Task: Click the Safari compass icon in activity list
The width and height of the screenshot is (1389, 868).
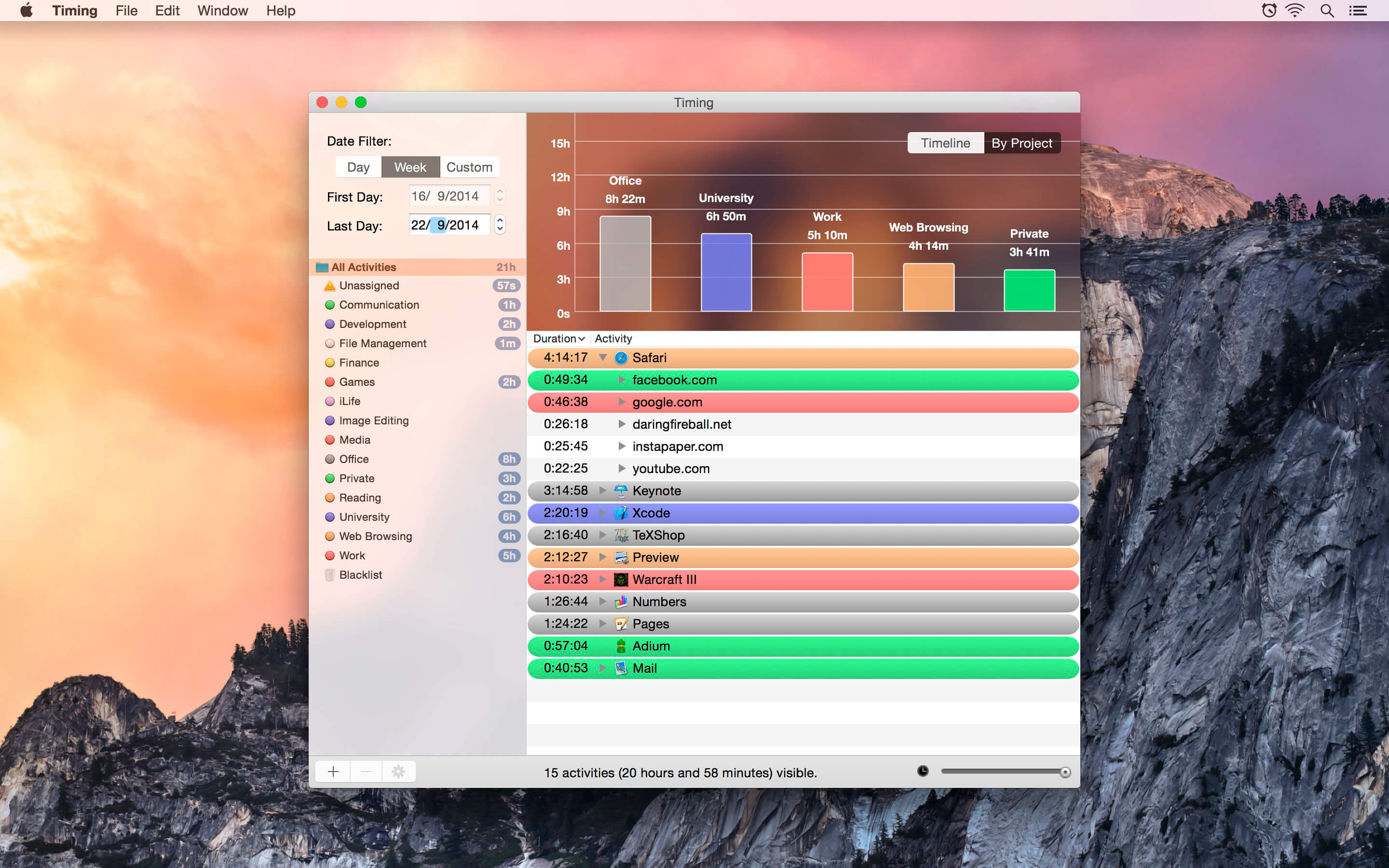Action: point(620,358)
